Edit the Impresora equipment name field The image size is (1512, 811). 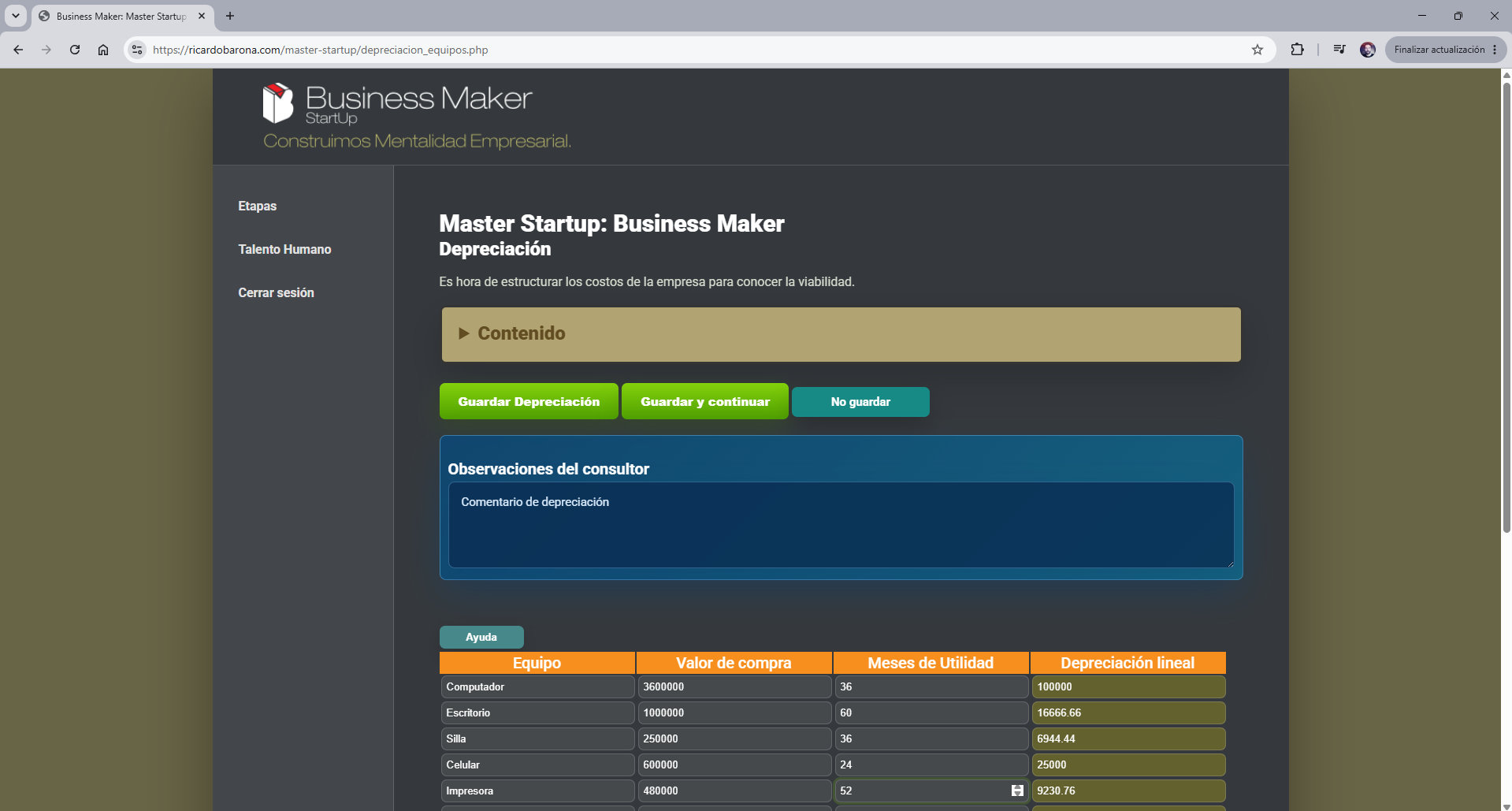tap(537, 791)
